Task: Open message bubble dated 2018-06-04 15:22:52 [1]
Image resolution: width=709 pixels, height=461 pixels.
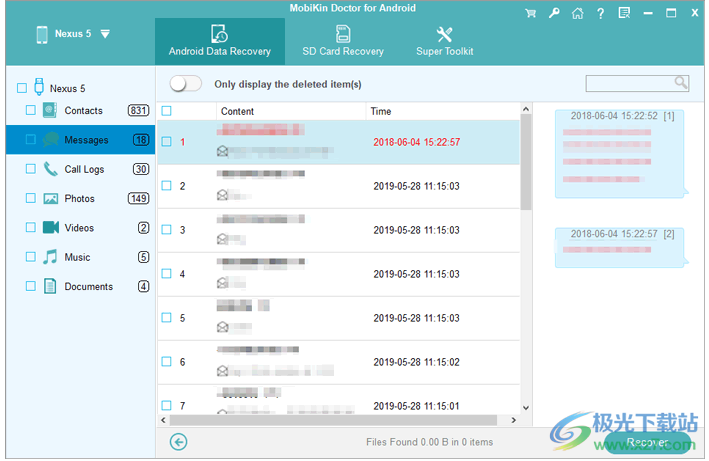Action: pyautogui.click(x=620, y=154)
